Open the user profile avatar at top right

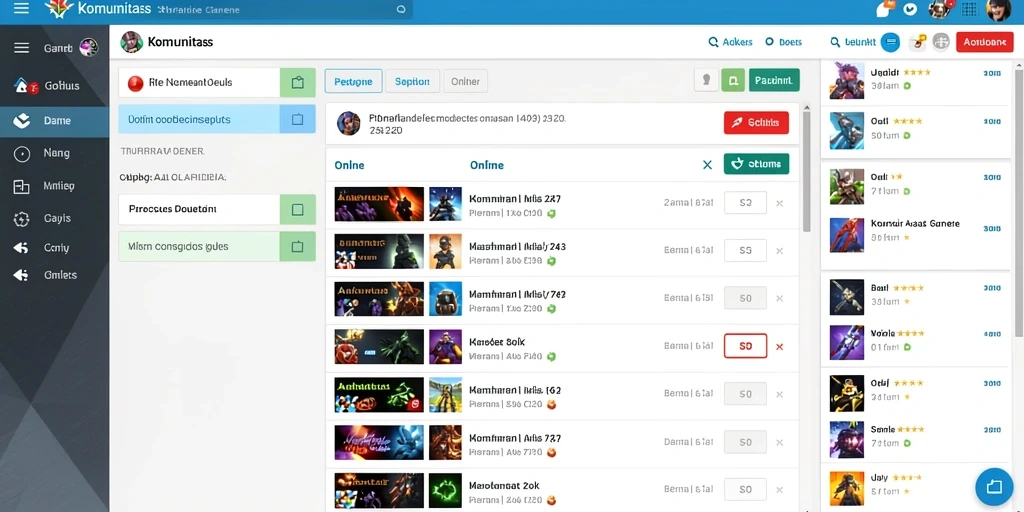pos(999,10)
